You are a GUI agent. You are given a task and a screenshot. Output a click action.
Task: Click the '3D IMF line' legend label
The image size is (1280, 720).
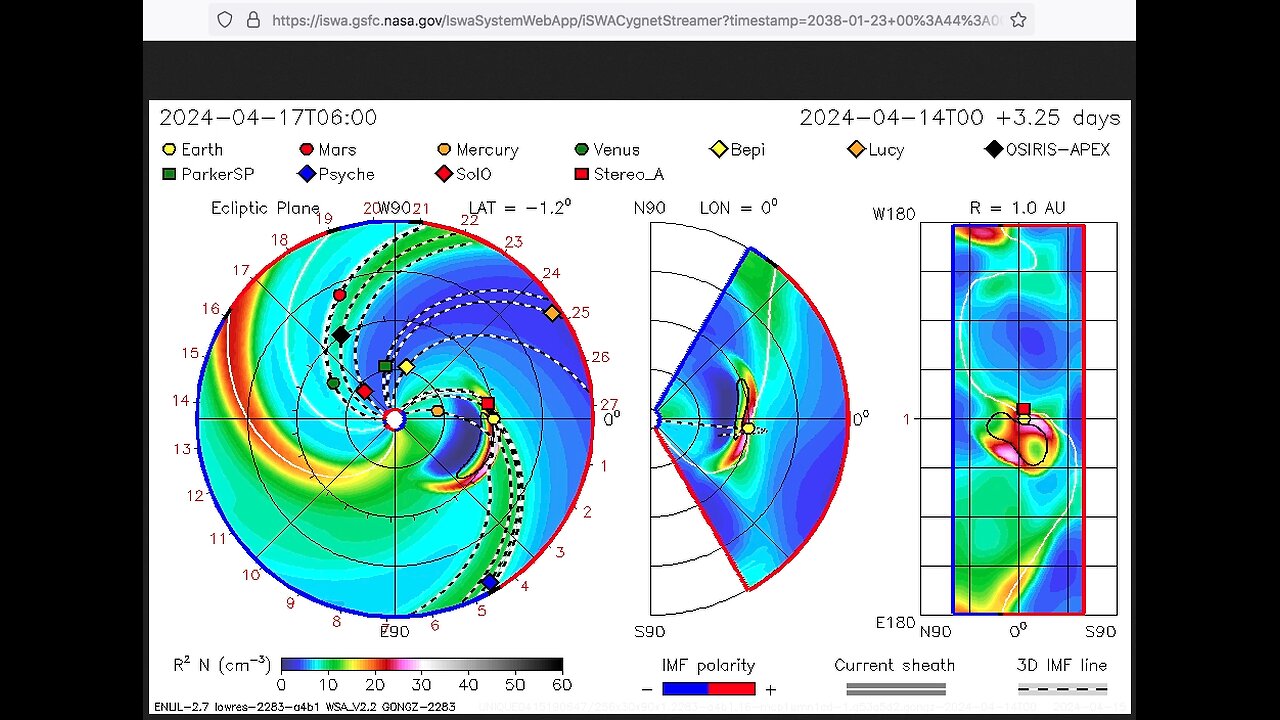coord(1062,665)
